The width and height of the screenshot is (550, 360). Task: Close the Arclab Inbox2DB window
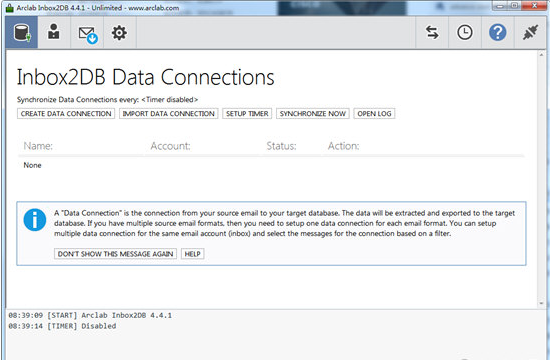point(534,6)
